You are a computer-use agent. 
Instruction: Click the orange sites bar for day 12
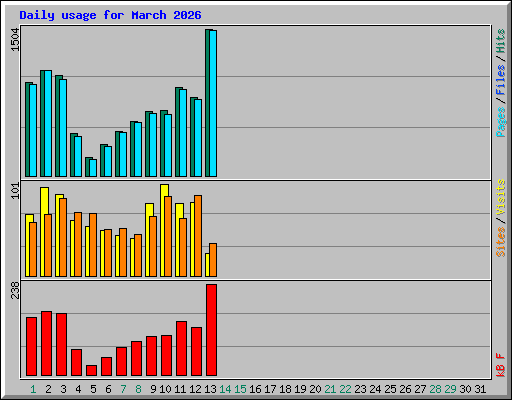pos(198,236)
